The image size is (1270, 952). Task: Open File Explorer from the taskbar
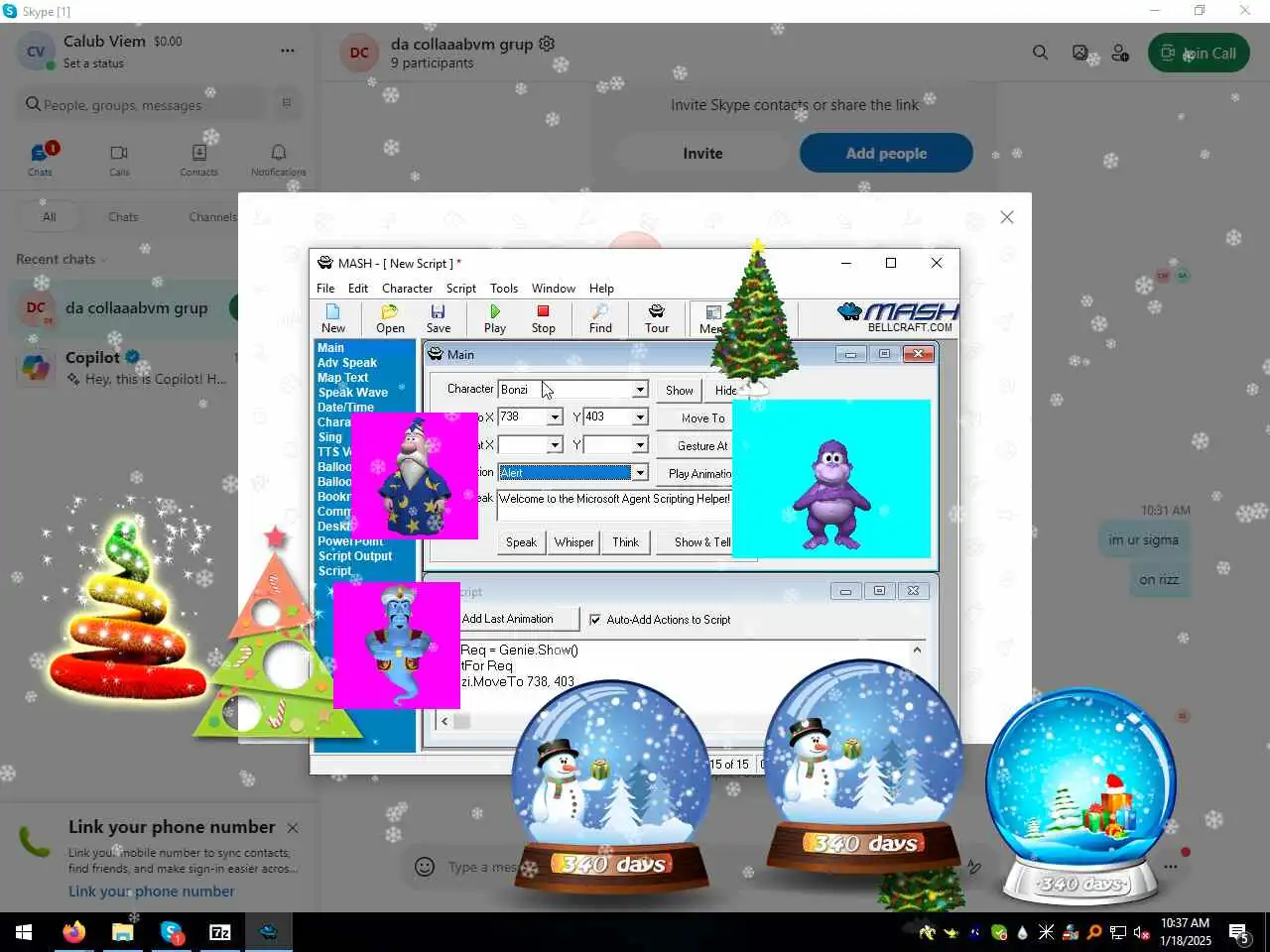[x=122, y=932]
